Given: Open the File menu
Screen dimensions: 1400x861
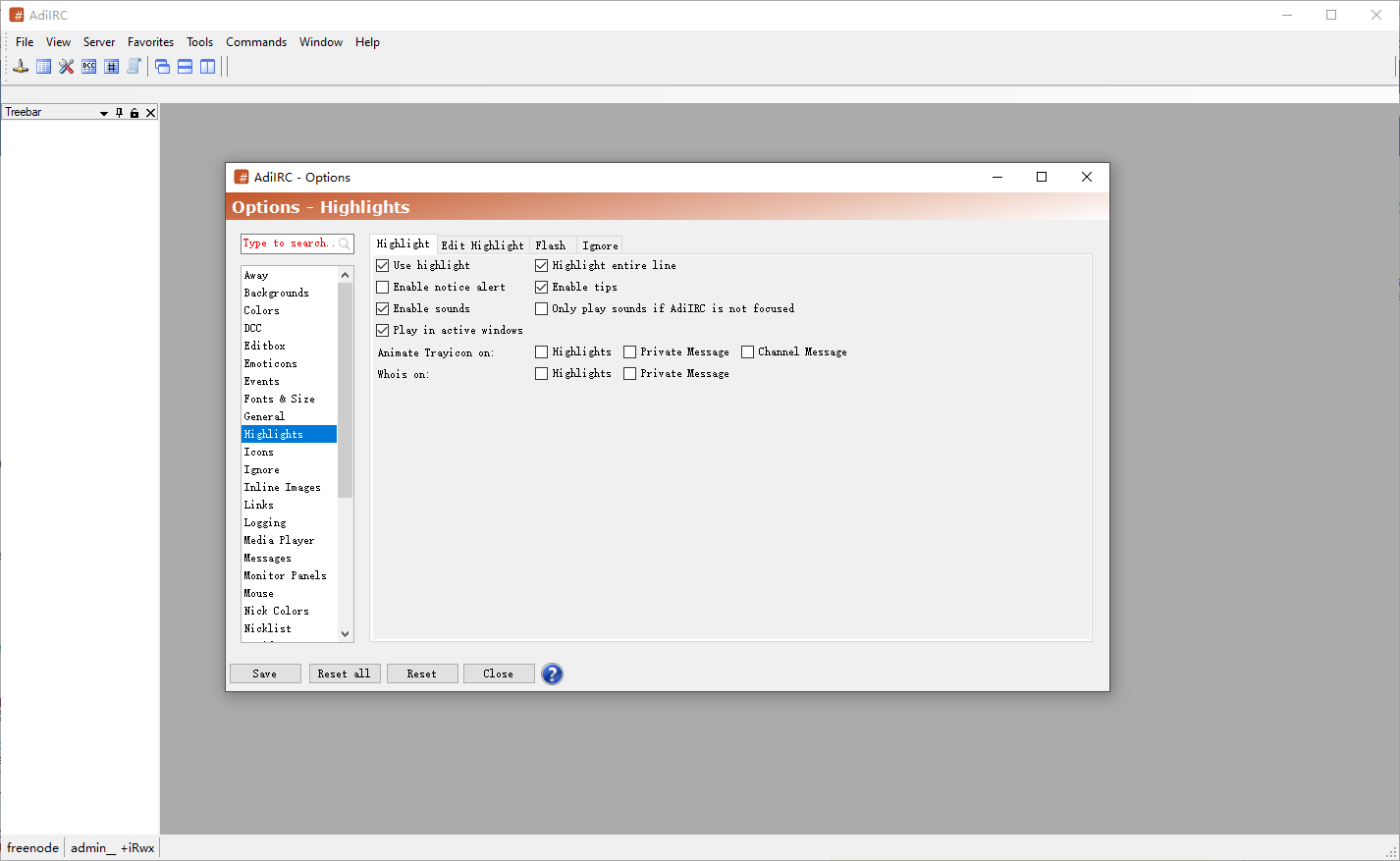Looking at the screenshot, I should [x=25, y=42].
